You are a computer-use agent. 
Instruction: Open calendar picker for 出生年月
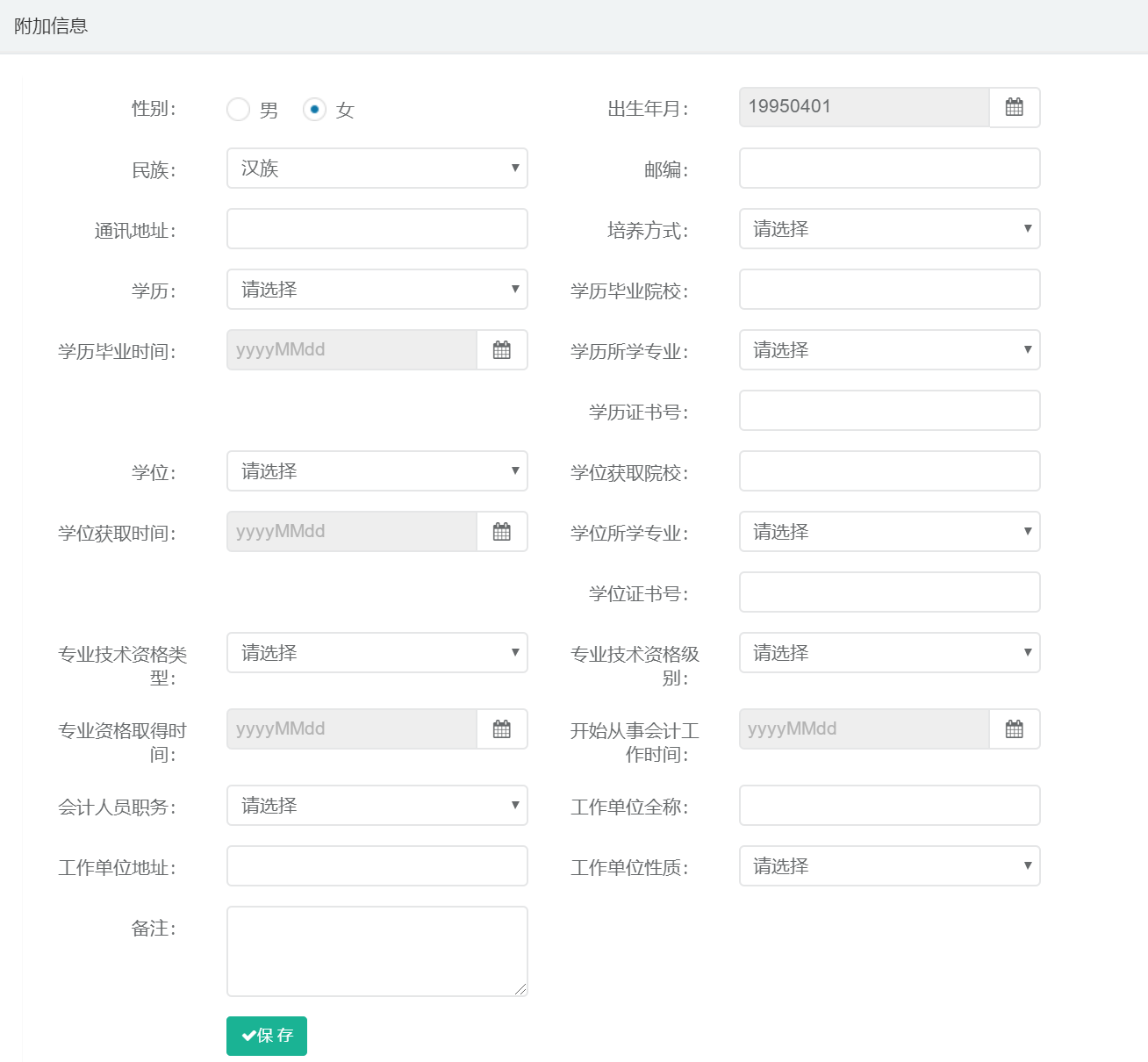pos(1014,107)
